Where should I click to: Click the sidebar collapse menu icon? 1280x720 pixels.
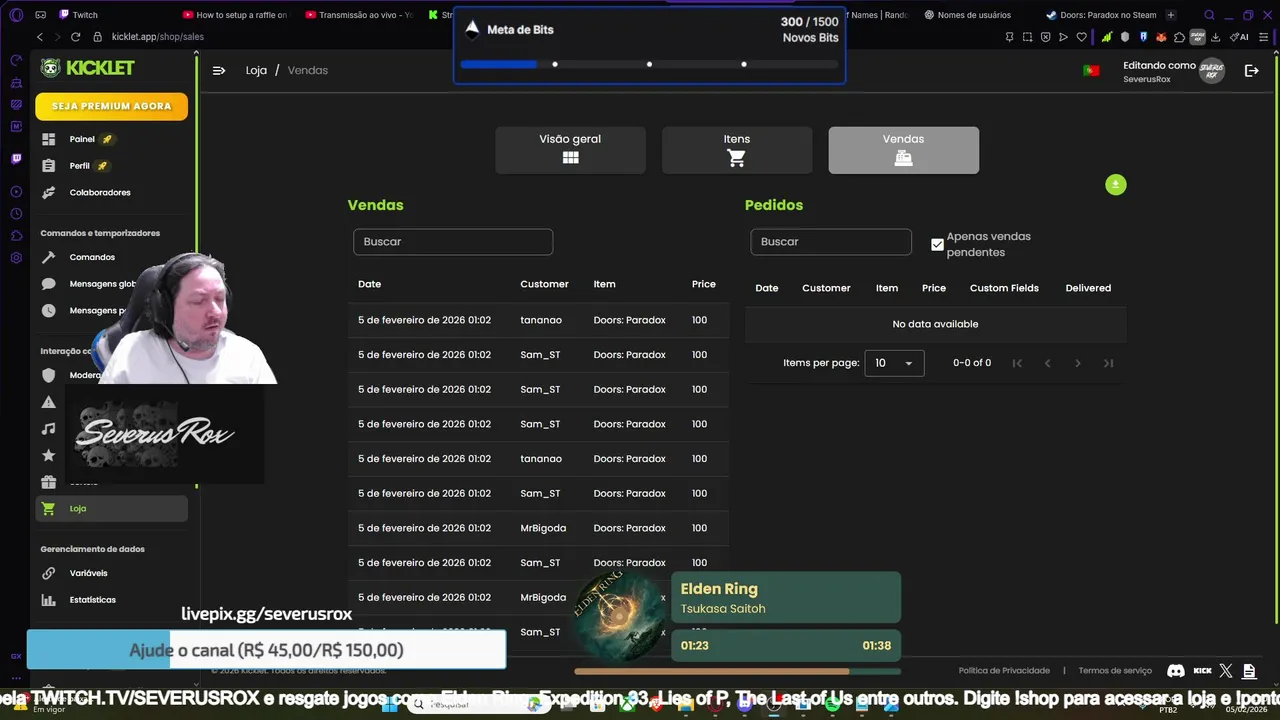[x=219, y=70]
